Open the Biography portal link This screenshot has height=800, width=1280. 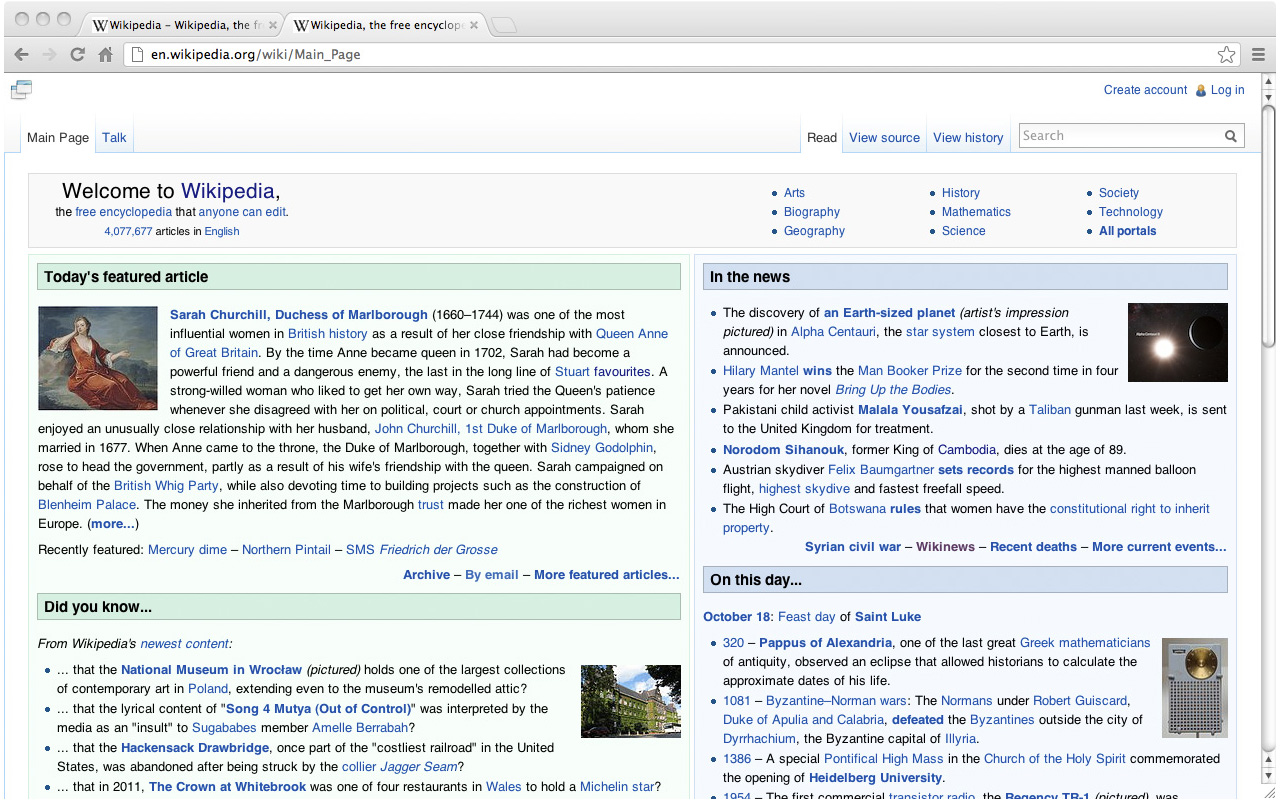[x=812, y=212]
